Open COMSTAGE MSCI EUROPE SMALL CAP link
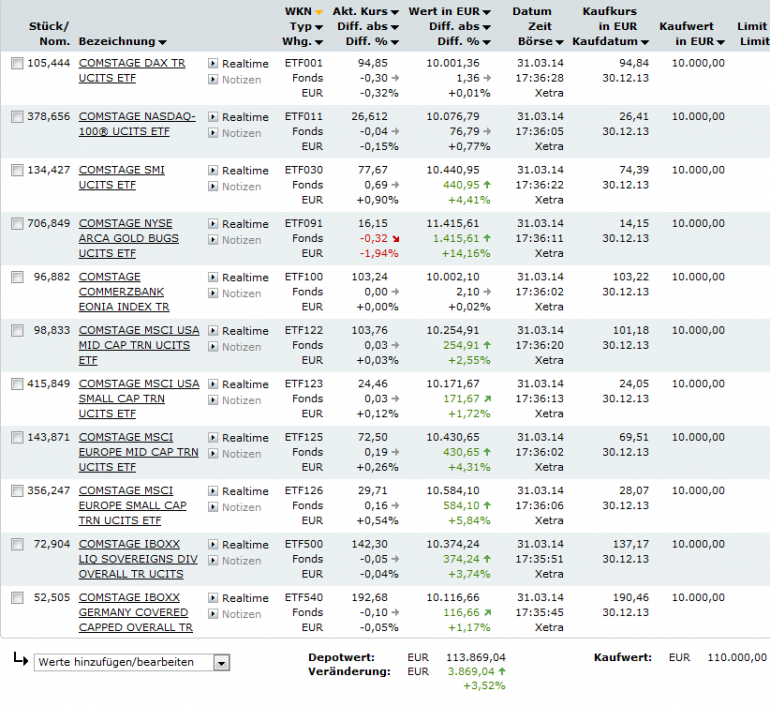 click(133, 506)
